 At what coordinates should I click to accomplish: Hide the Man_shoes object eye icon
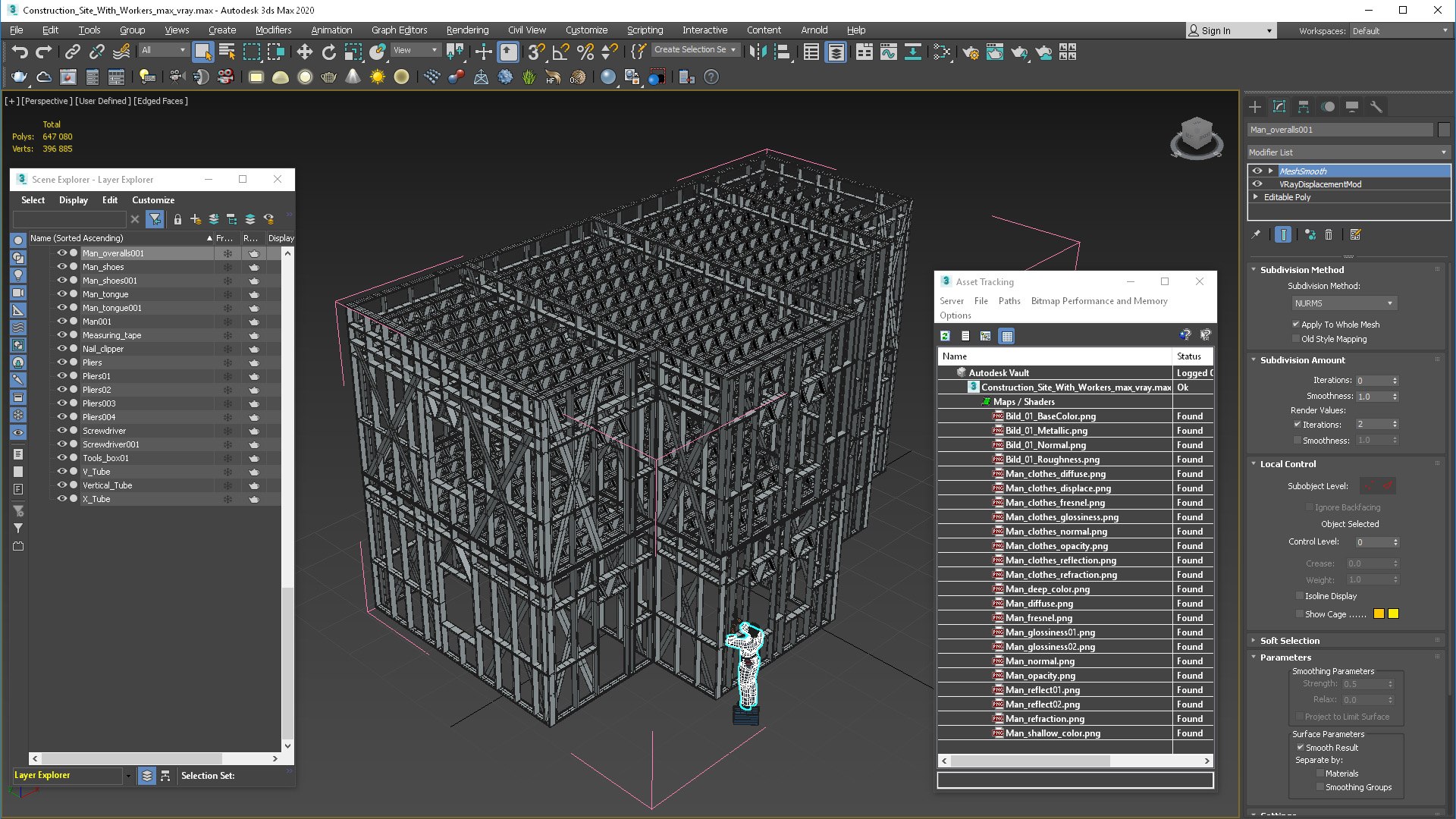pyautogui.click(x=62, y=267)
